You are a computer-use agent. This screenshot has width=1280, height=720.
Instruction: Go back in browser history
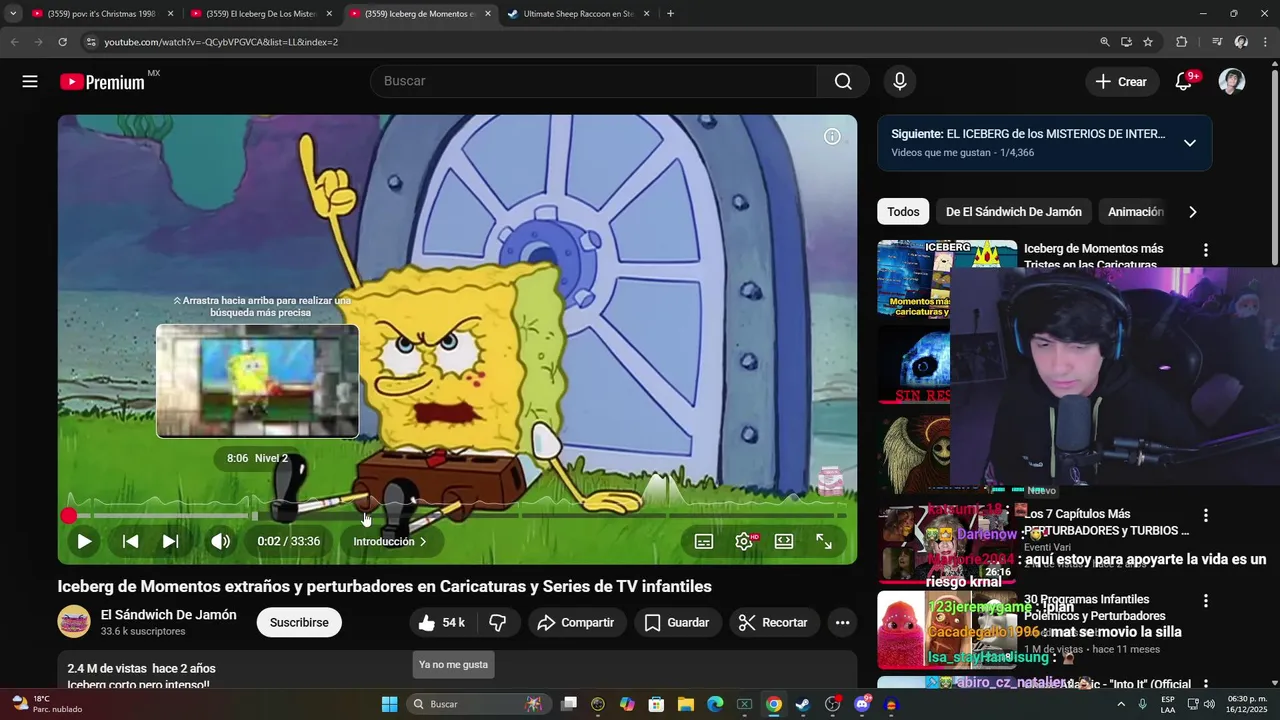[14, 42]
